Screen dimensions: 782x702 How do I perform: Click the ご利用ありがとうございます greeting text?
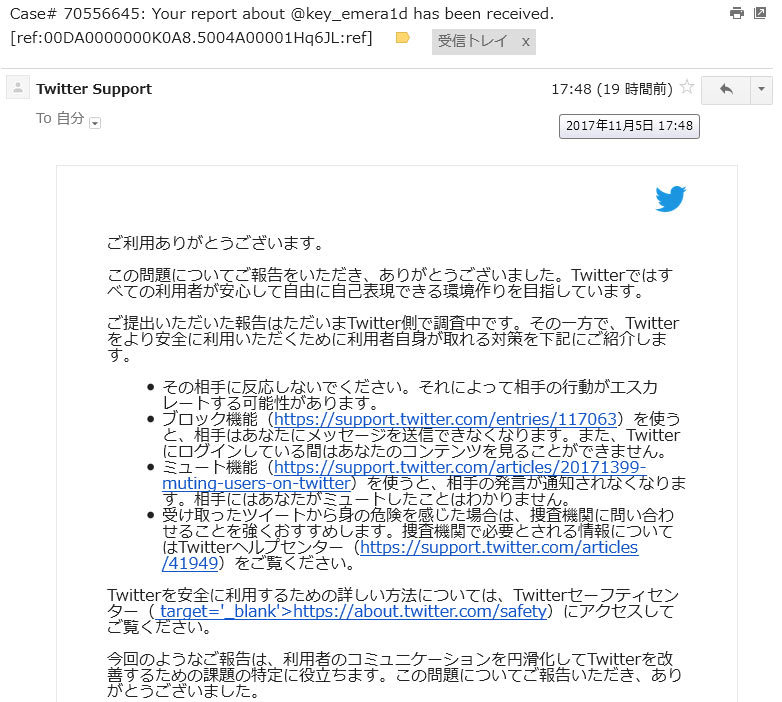pos(215,243)
